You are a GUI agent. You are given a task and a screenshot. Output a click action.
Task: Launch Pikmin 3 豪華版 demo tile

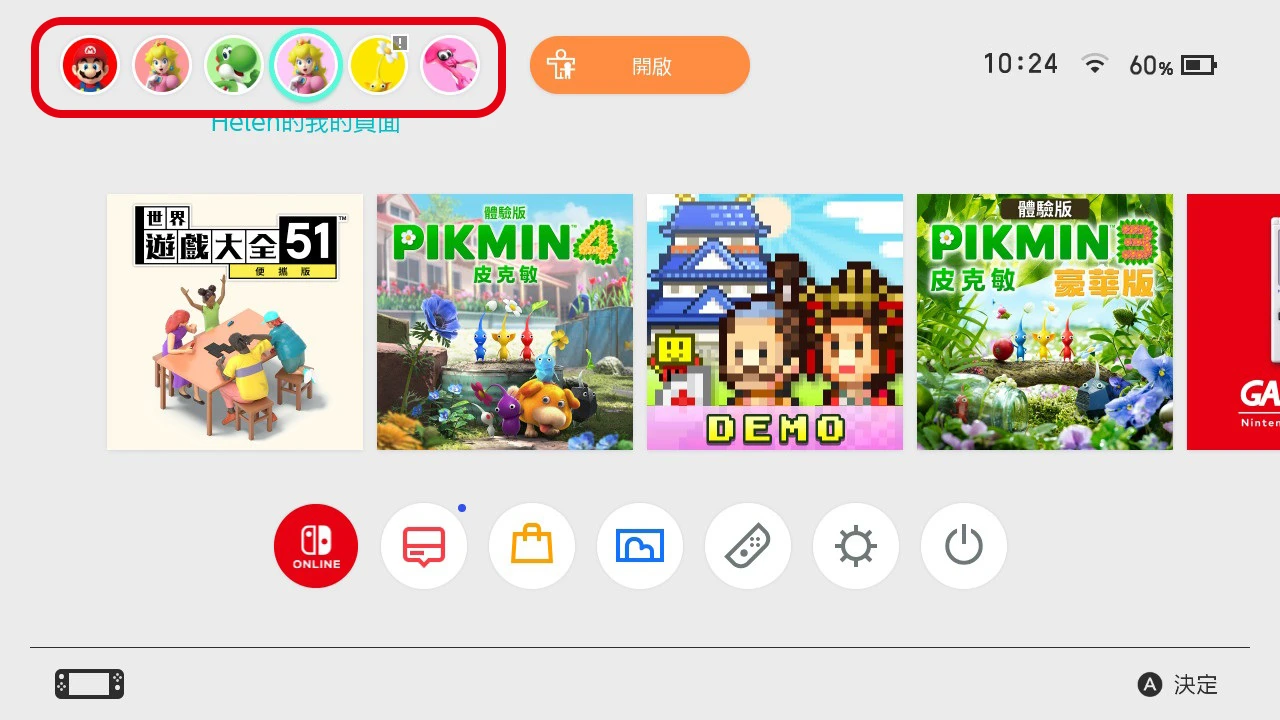coord(1045,322)
